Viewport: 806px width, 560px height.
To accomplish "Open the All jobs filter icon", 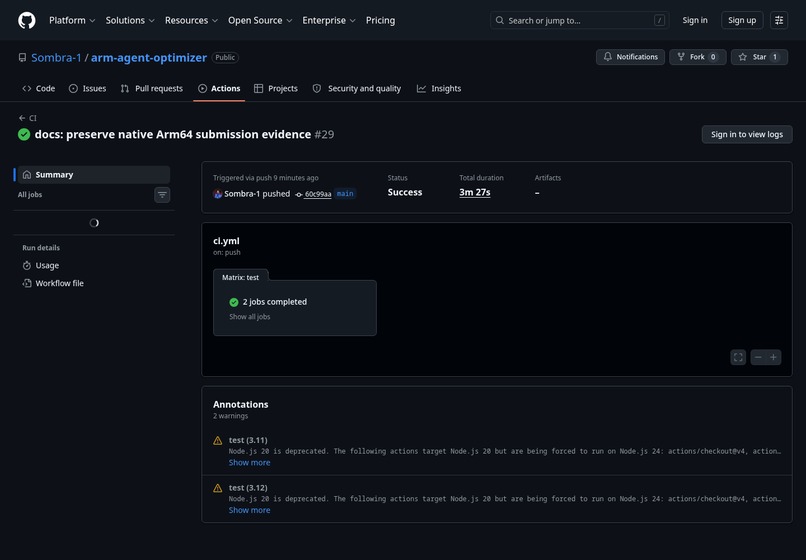I will point(162,195).
